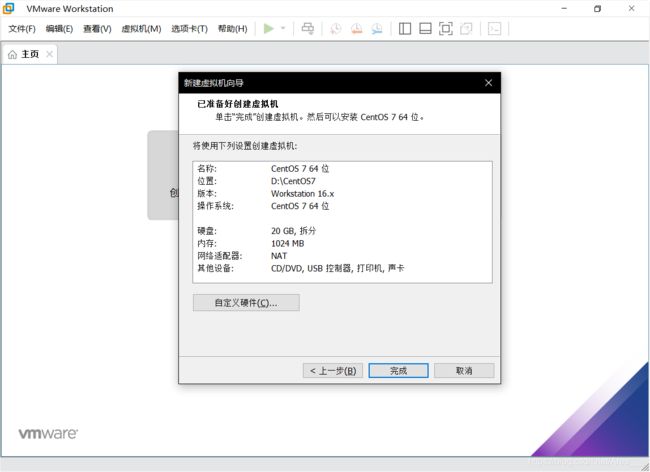Screen dimensions: 650x472
Task: Click the network adapter value NAT
Action: [x=279, y=256]
